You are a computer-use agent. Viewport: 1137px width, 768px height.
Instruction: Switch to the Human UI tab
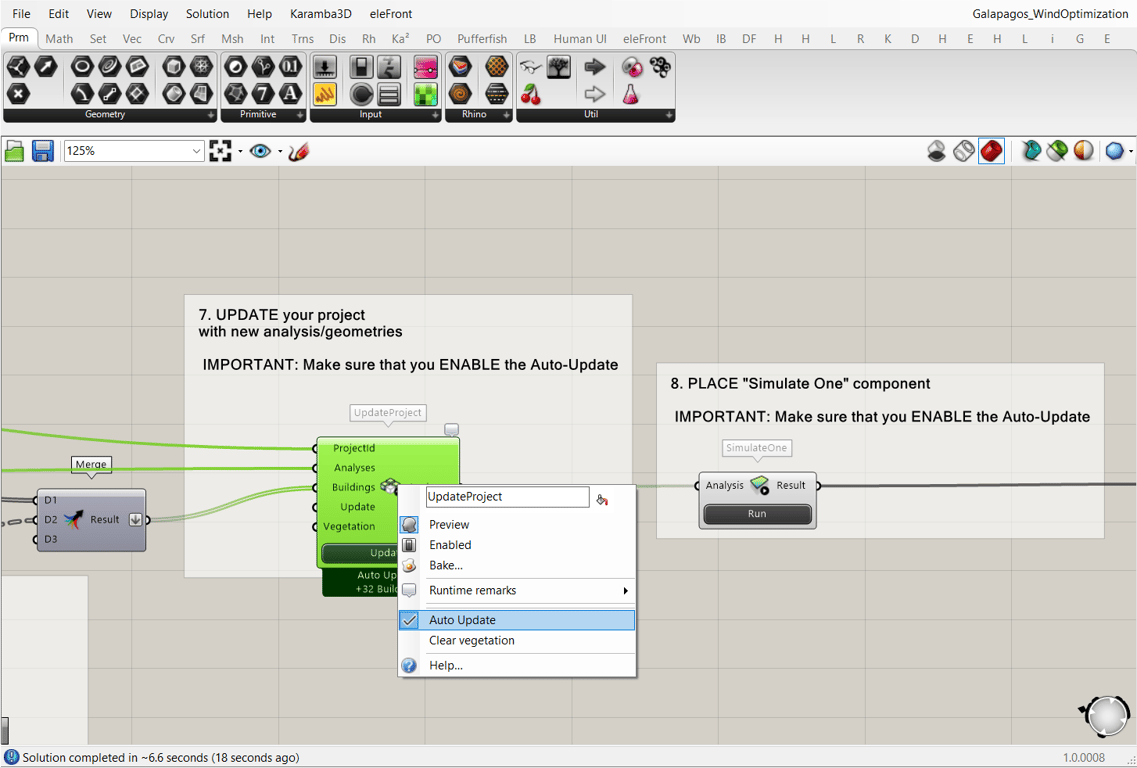(x=580, y=39)
